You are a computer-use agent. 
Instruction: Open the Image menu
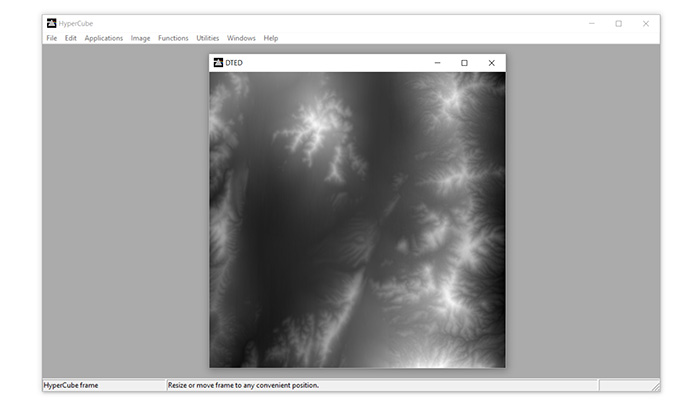click(141, 38)
